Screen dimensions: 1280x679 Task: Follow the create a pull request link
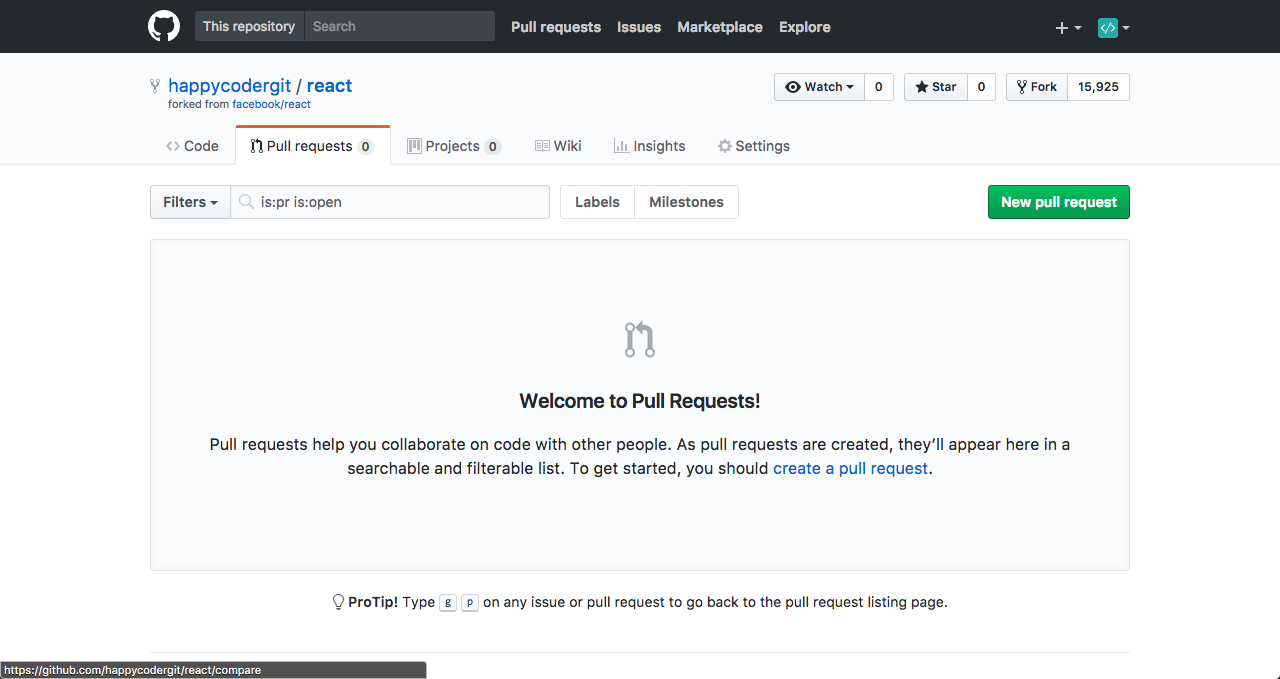tap(850, 468)
